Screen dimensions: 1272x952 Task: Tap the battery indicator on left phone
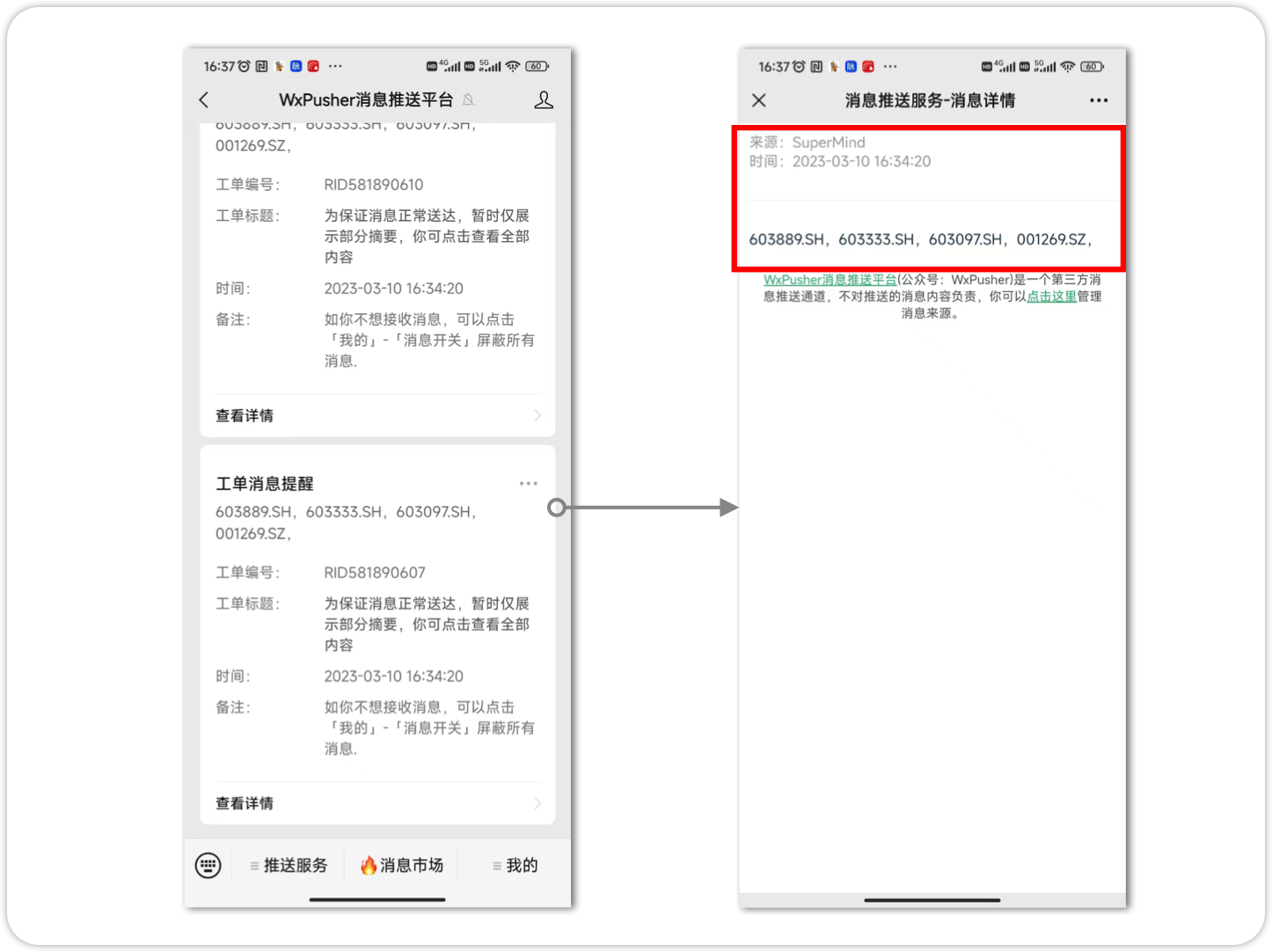click(x=537, y=66)
